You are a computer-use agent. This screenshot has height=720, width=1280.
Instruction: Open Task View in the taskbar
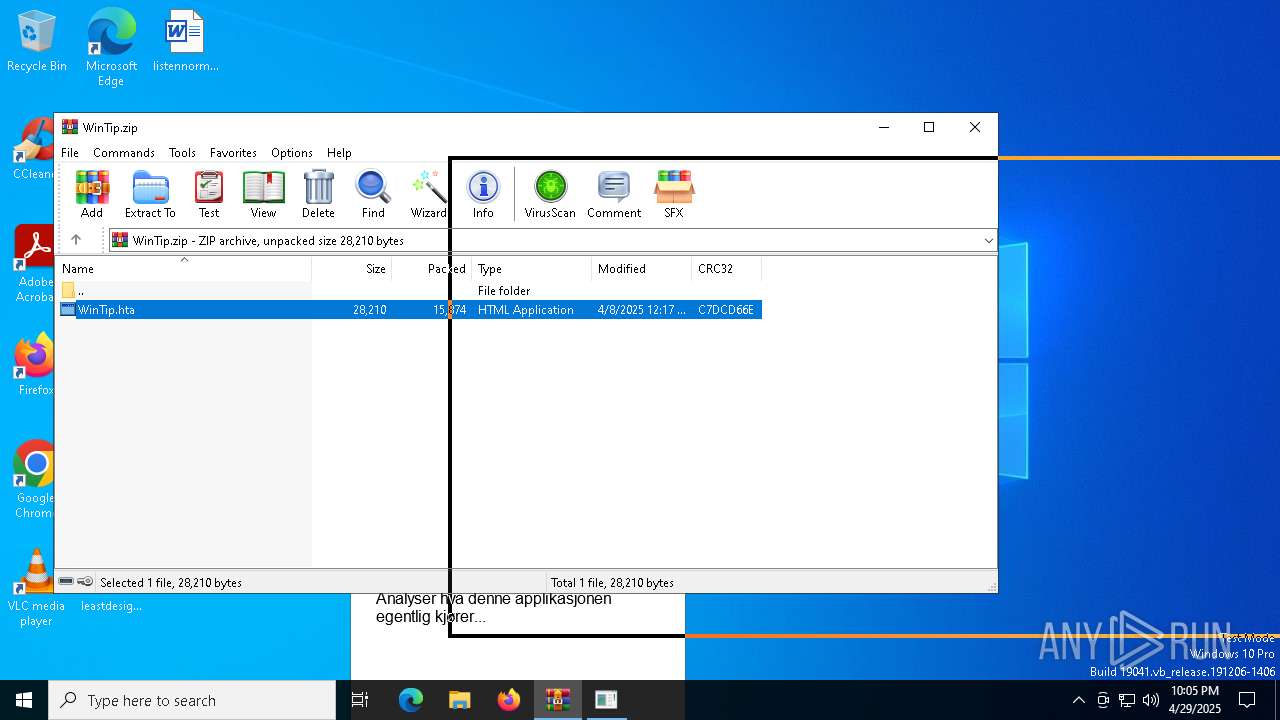360,700
